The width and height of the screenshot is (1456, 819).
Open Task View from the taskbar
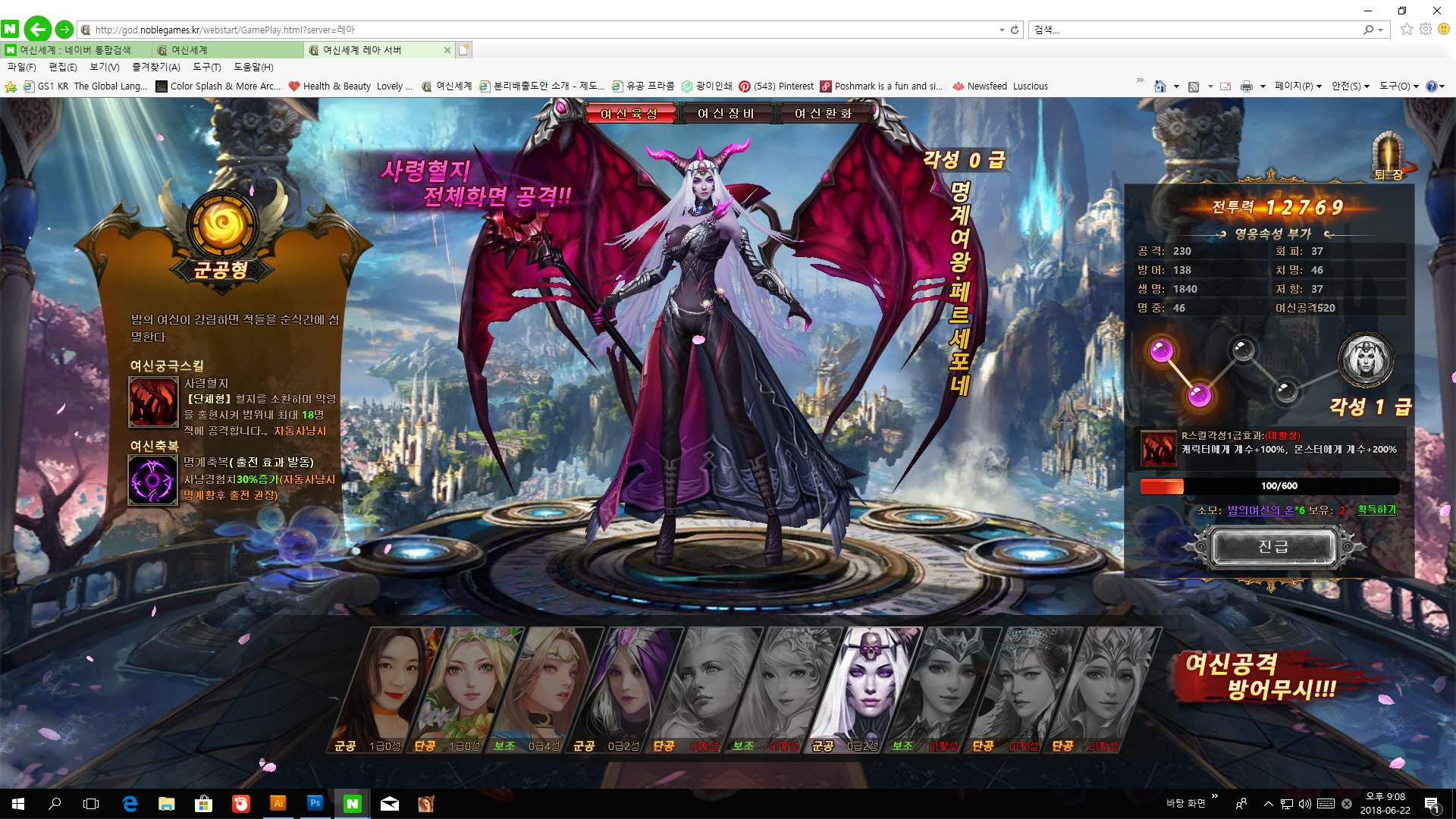point(91,804)
